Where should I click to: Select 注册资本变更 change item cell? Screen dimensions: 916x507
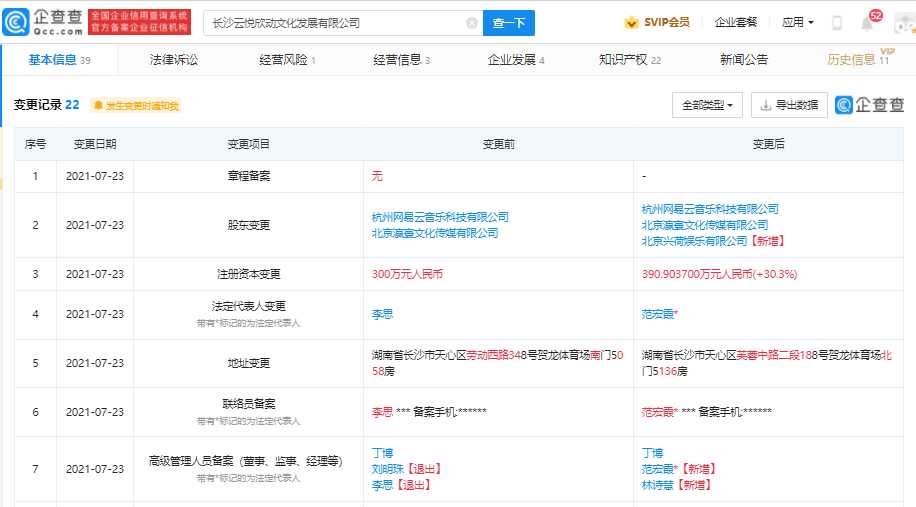click(x=248, y=274)
